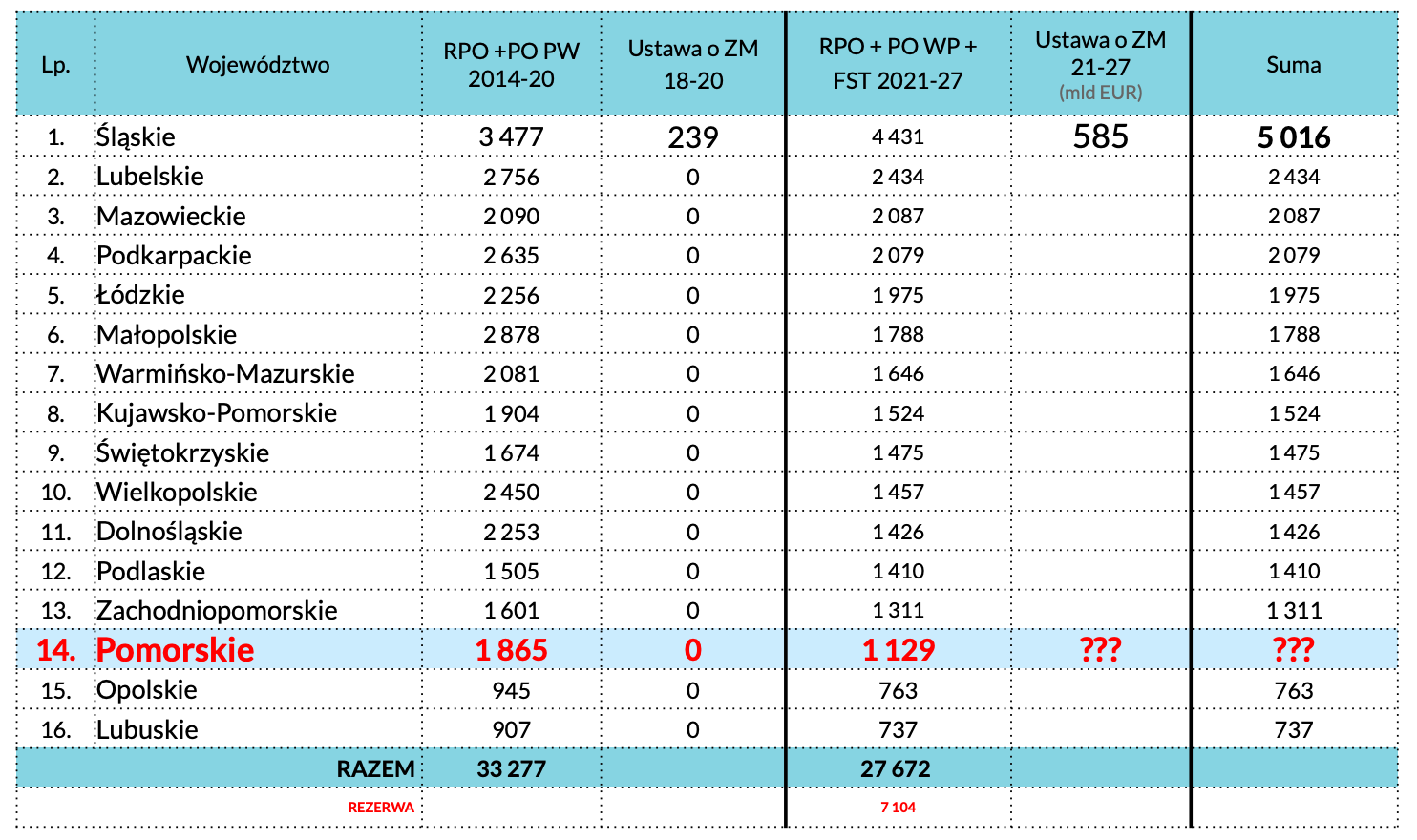Select the total 33 277

click(511, 769)
